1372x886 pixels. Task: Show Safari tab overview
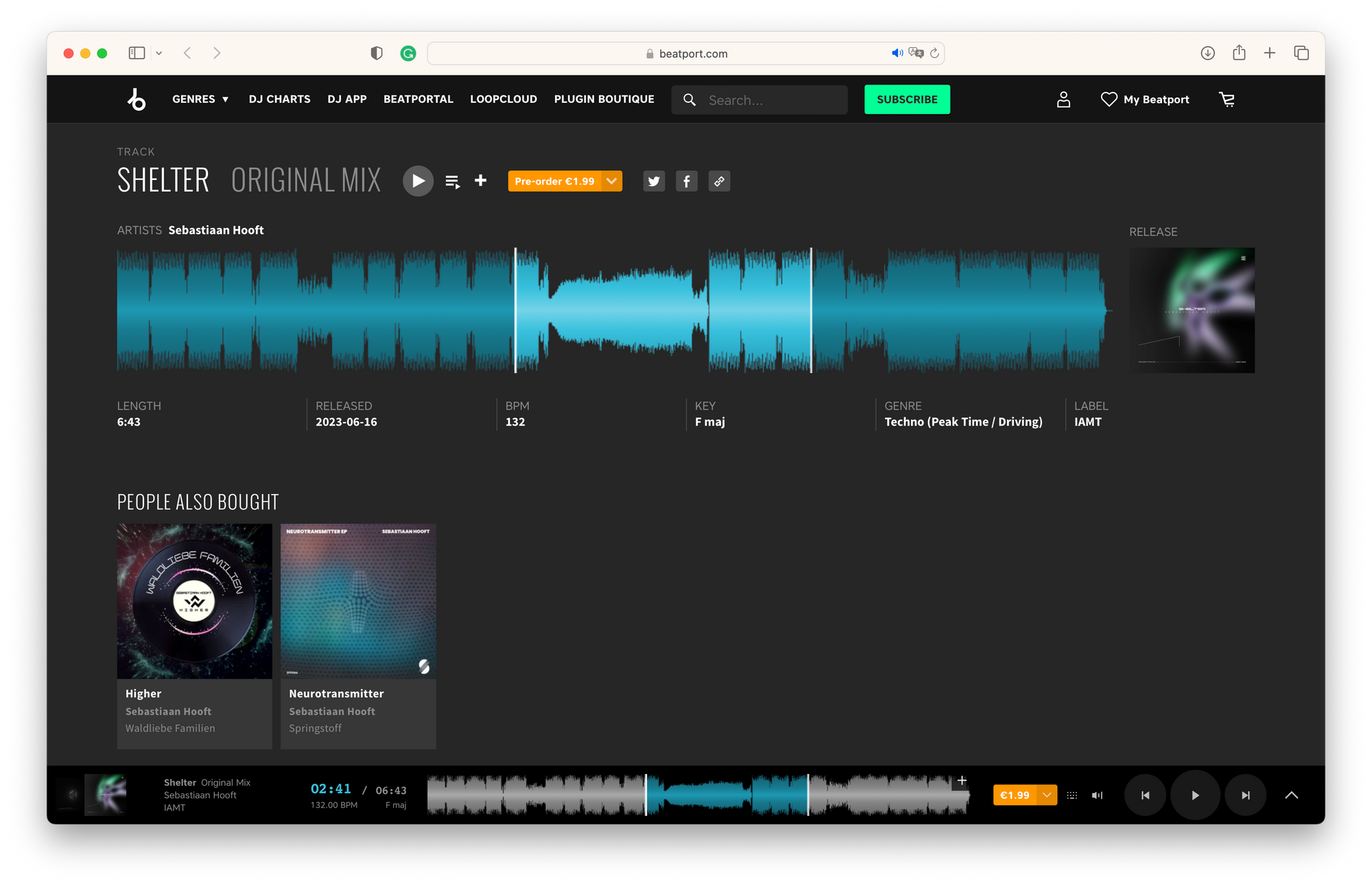pyautogui.click(x=1301, y=53)
